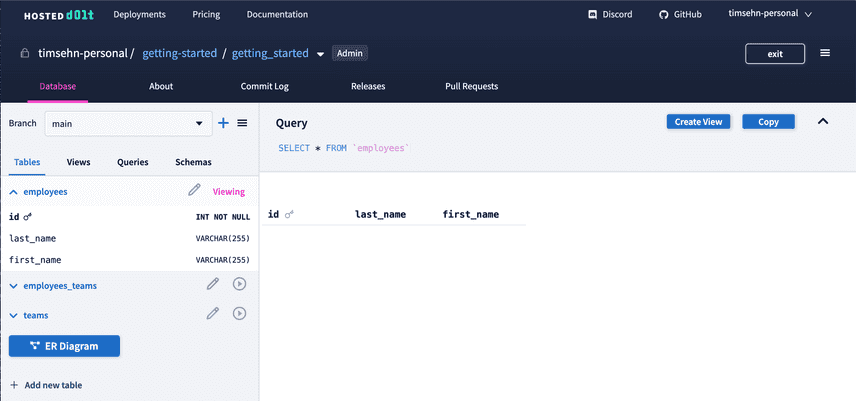Click the GitHub link text
The image size is (856, 401).
[688, 15]
